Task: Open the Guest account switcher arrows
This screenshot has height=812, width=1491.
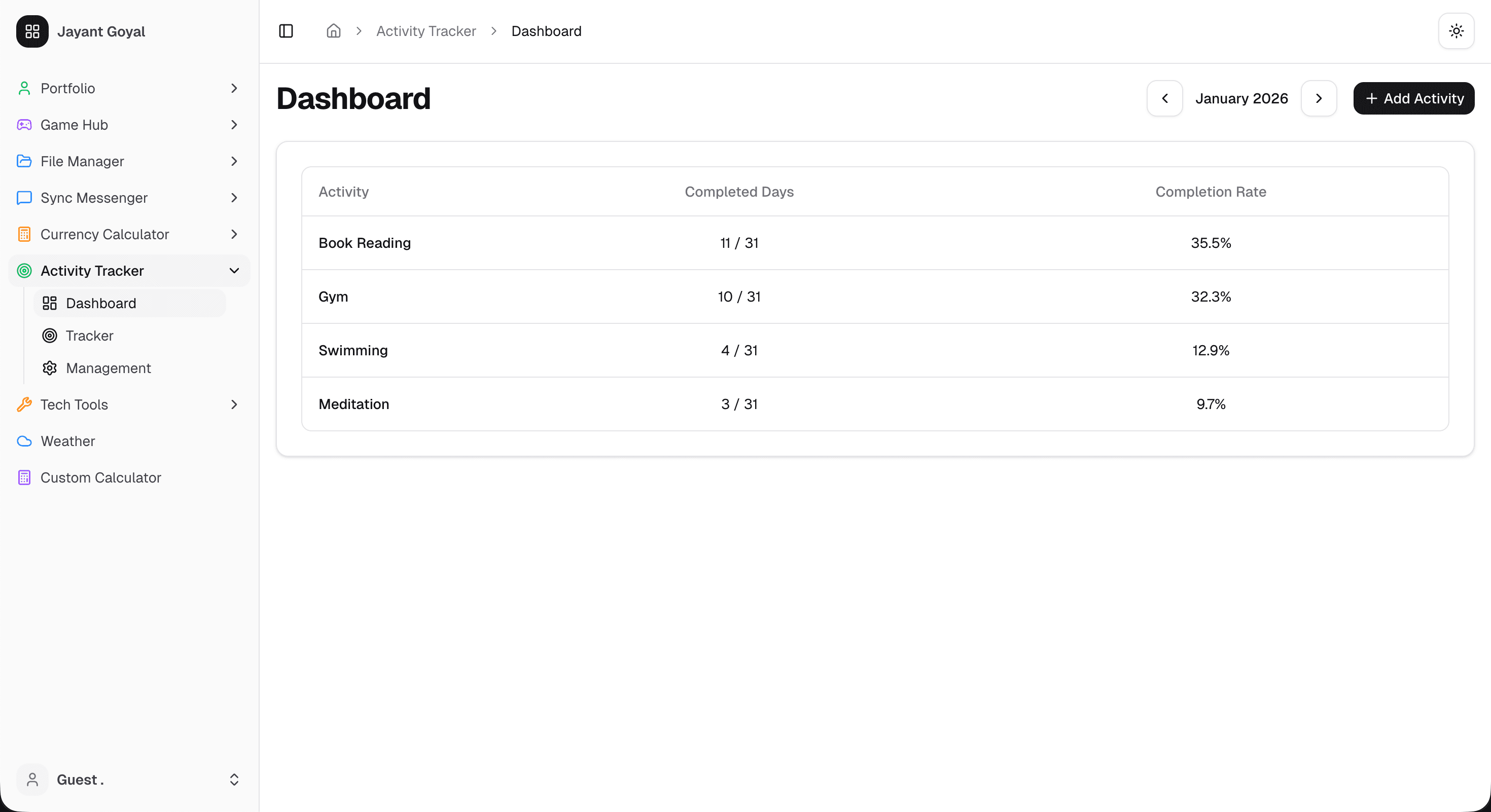Action: pos(234,780)
